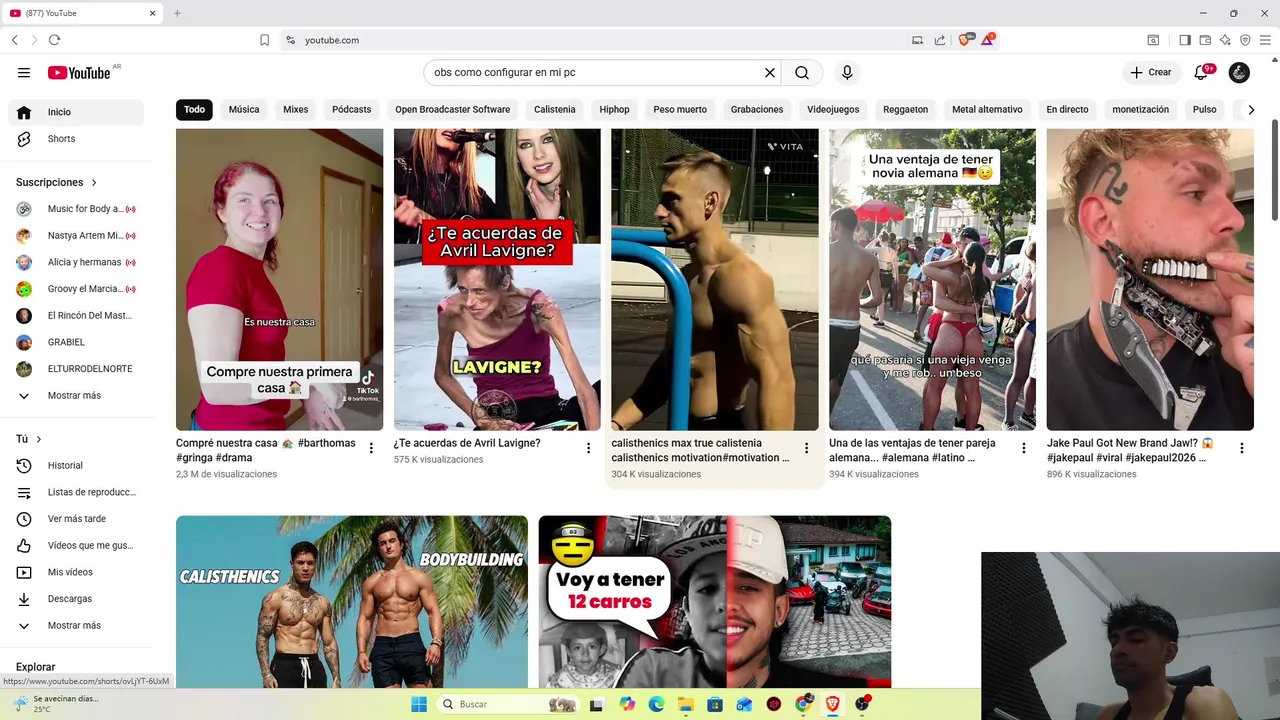Open the Brave VPN shield icon
The width and height of the screenshot is (1280, 720).
click(1245, 40)
